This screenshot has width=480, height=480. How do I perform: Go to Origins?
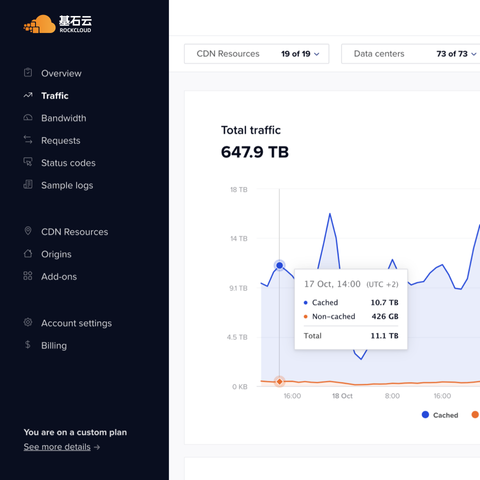(56, 254)
